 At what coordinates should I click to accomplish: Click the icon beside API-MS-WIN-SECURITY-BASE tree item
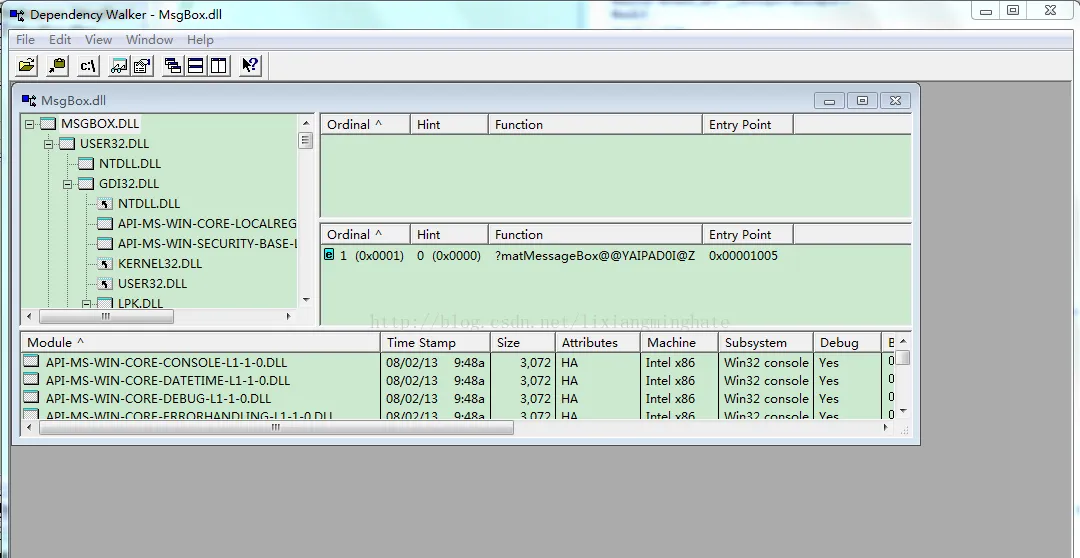click(105, 244)
